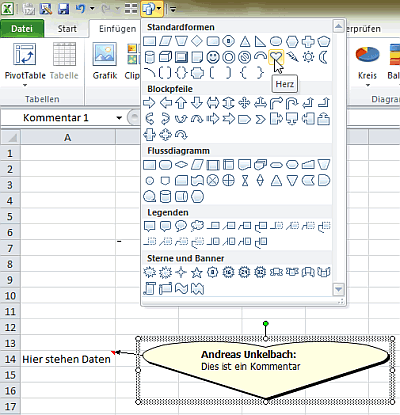Screen dimensions: 400x415
Task: Choose the Cylinder (can) shape
Action: 149,57
